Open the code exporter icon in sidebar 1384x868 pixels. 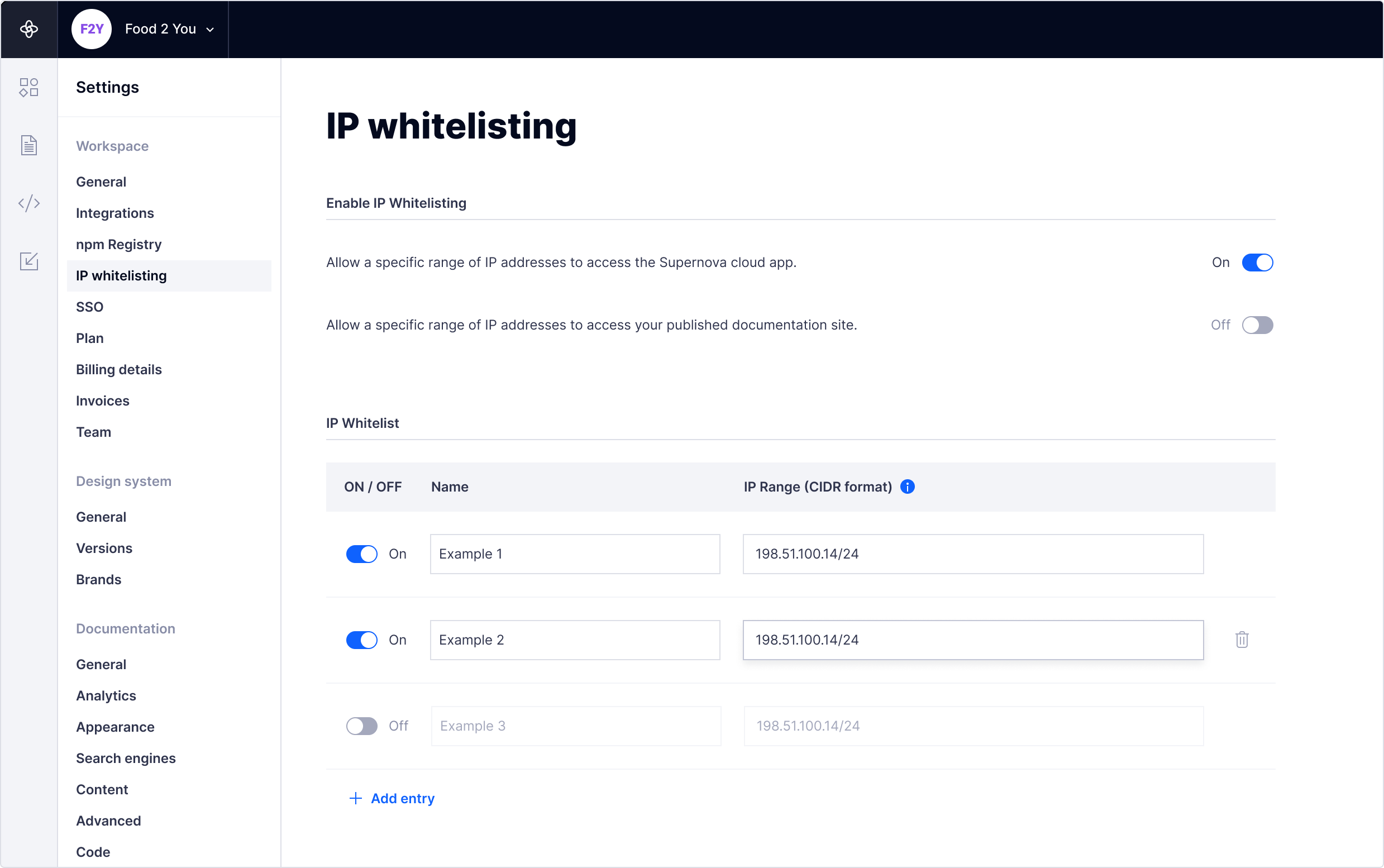click(x=28, y=203)
